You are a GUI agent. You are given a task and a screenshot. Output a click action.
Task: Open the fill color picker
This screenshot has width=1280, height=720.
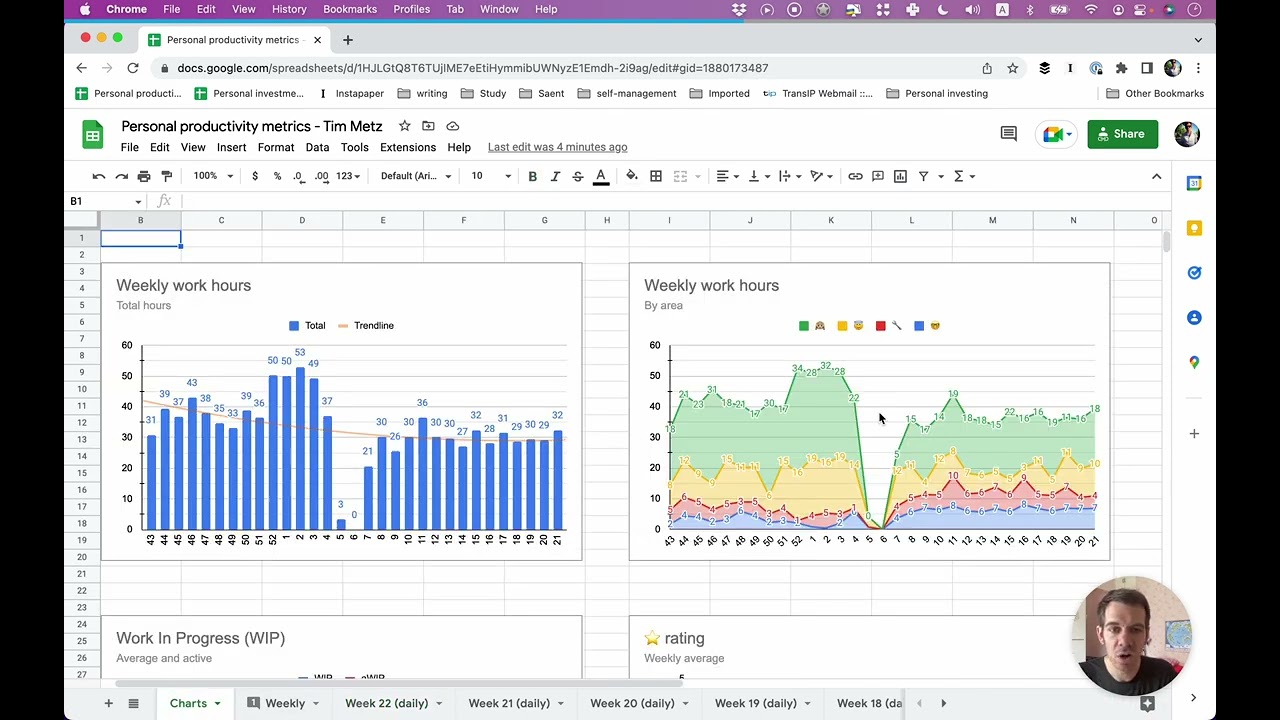click(x=632, y=176)
